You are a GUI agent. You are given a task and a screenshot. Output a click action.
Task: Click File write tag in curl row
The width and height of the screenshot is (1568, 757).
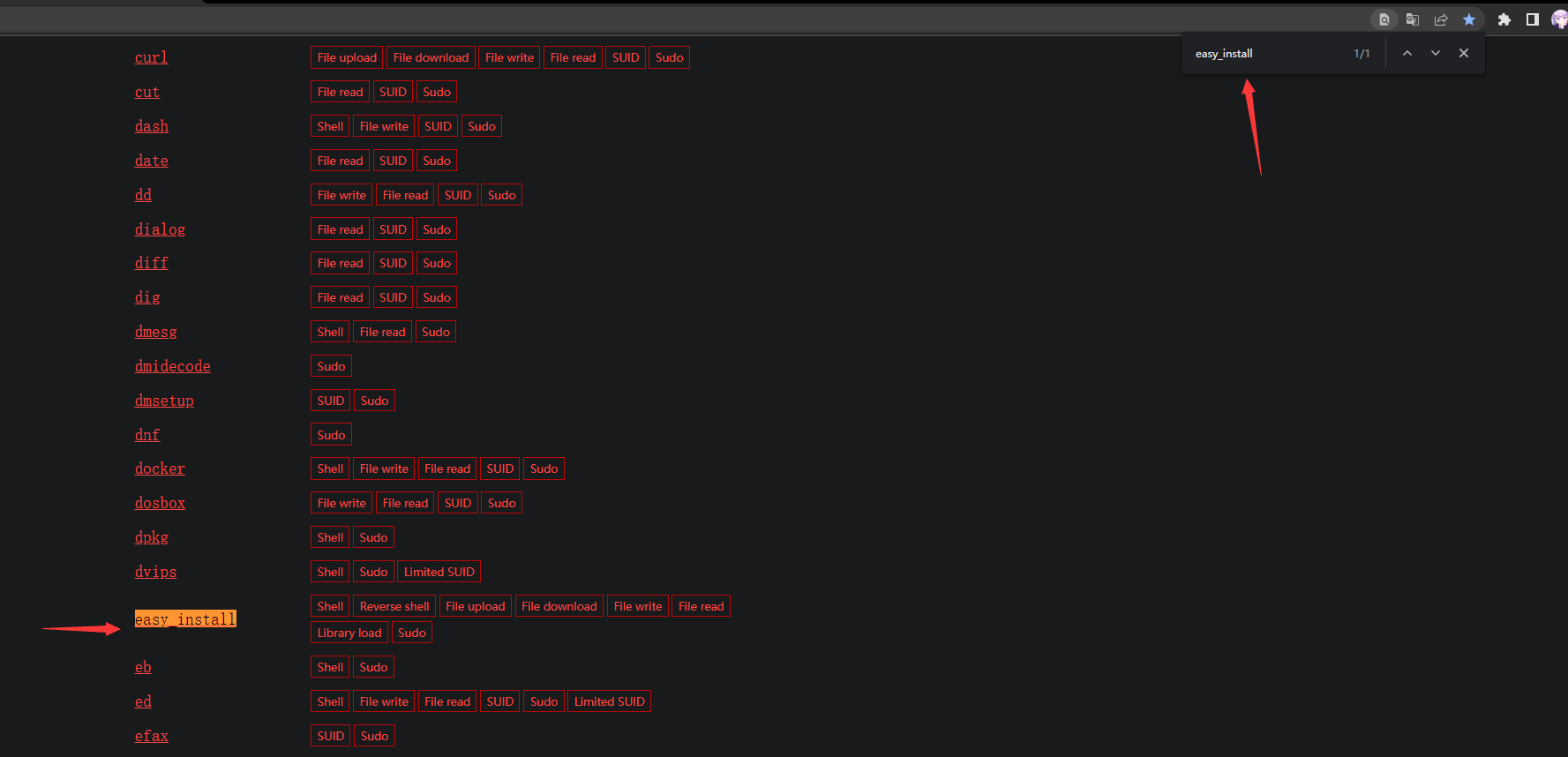coord(509,57)
